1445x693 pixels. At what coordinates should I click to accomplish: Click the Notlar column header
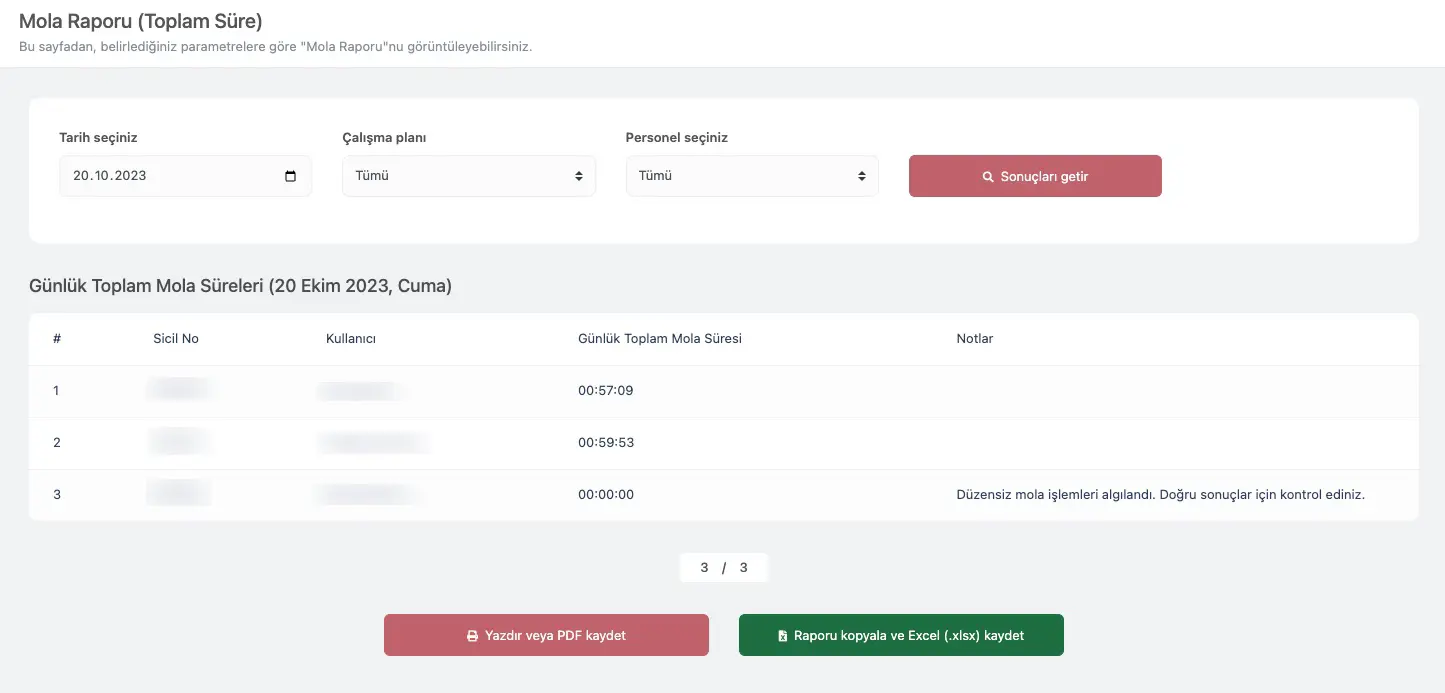pos(974,339)
